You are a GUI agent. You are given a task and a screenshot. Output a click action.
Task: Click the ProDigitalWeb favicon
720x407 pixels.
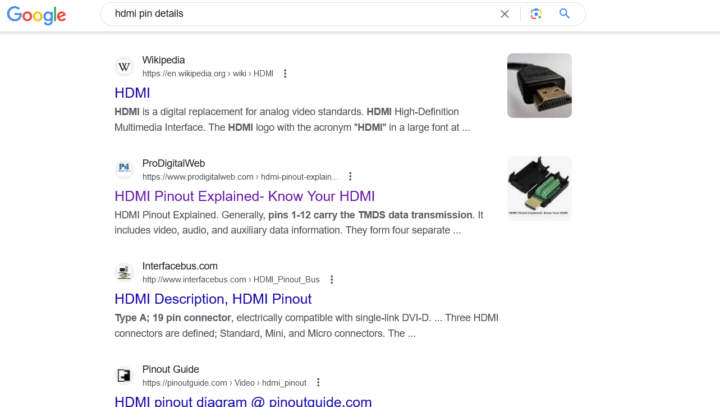coord(124,170)
